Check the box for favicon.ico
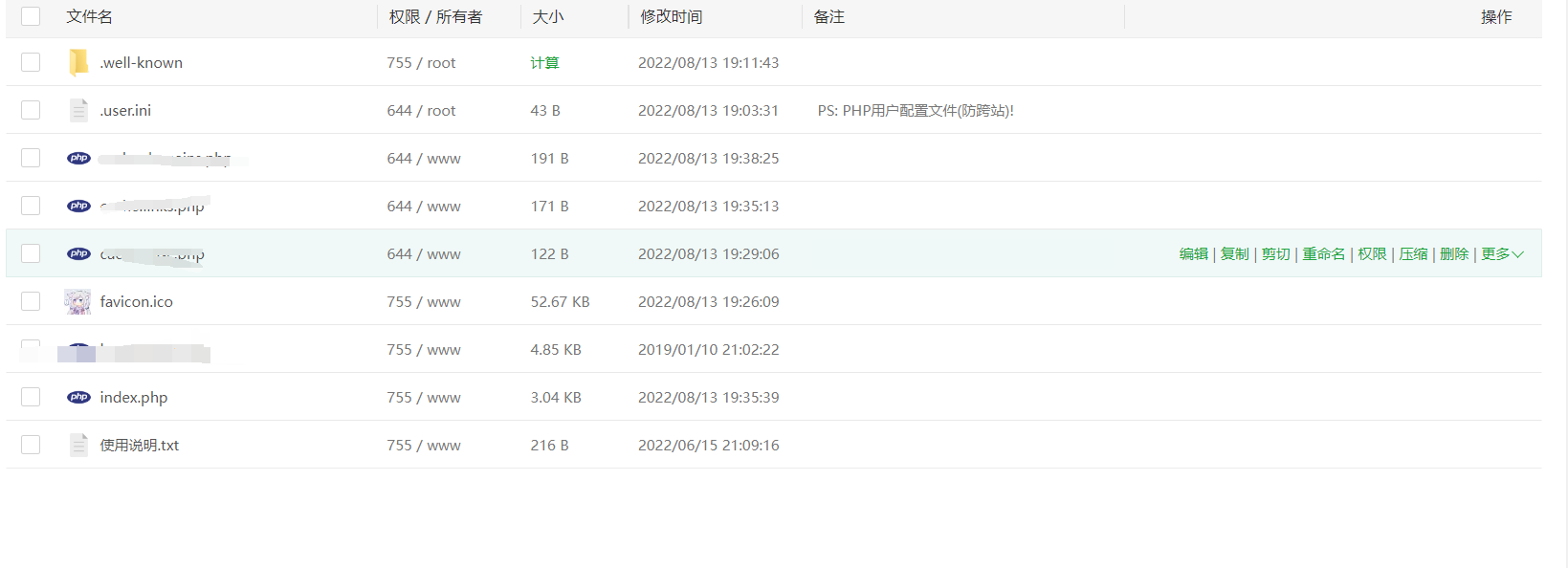Image resolution: width=1568 pixels, height=568 pixels. tap(31, 301)
